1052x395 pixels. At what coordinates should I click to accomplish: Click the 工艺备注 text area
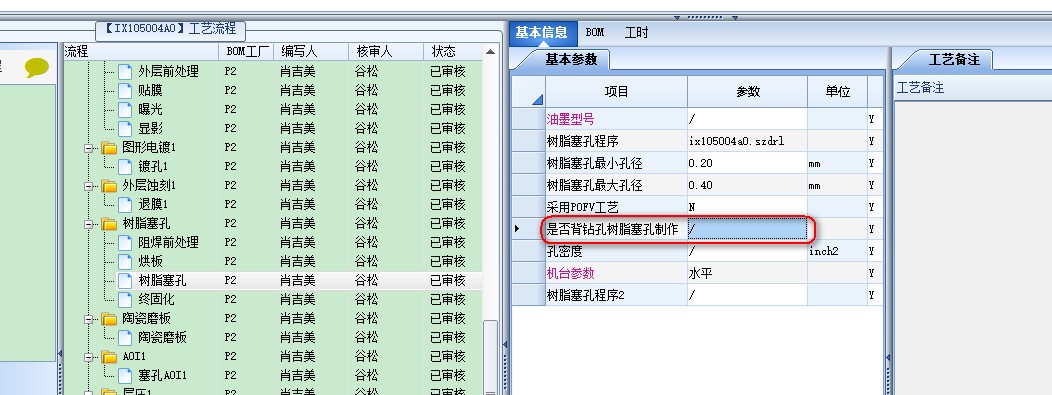click(973, 248)
